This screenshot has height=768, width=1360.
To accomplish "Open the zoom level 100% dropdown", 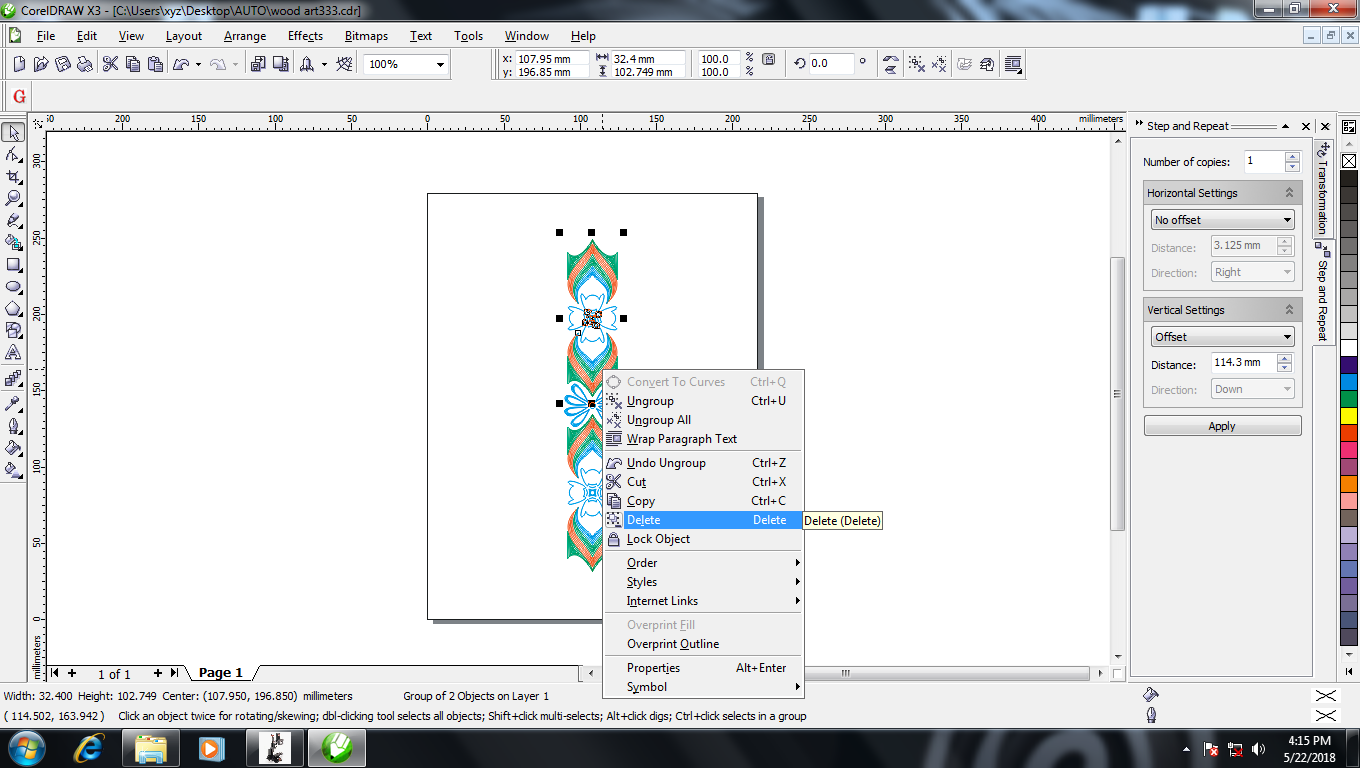I will 440,64.
